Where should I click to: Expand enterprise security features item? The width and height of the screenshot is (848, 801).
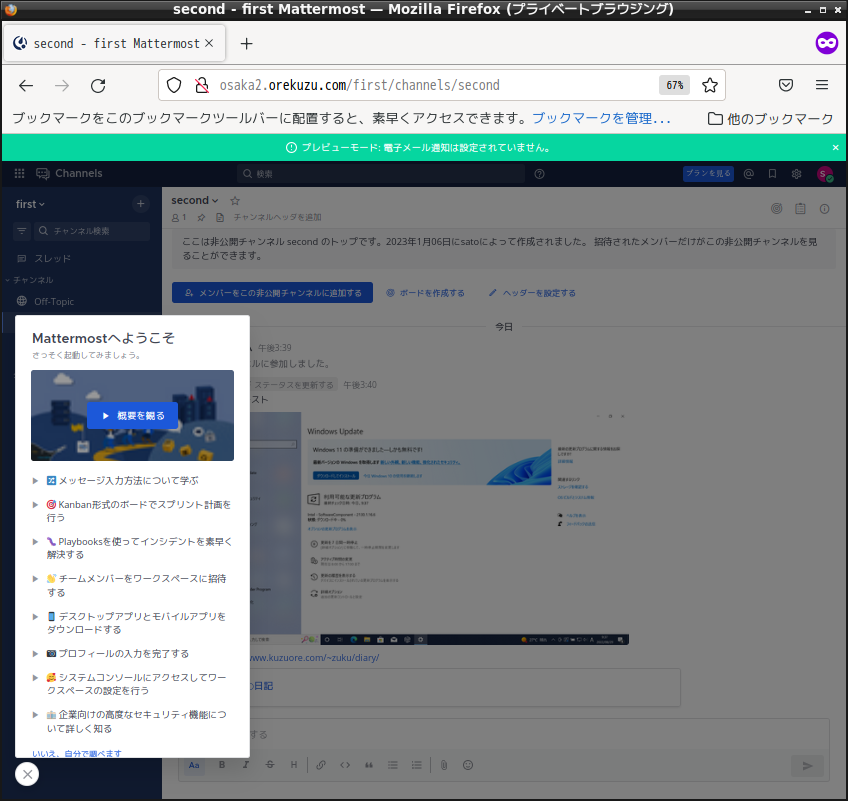click(x=132, y=721)
